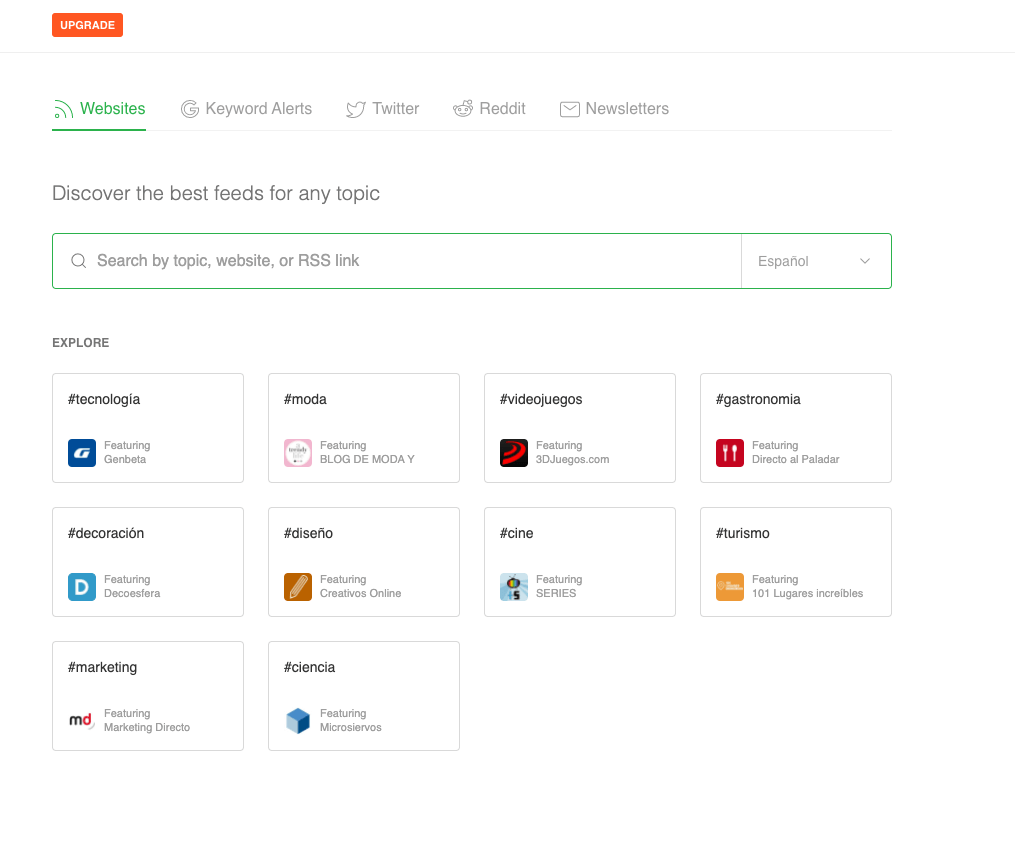Screen dimensions: 1015x857
Task: Click the magnifier icon in the search bar
Action: (78, 260)
